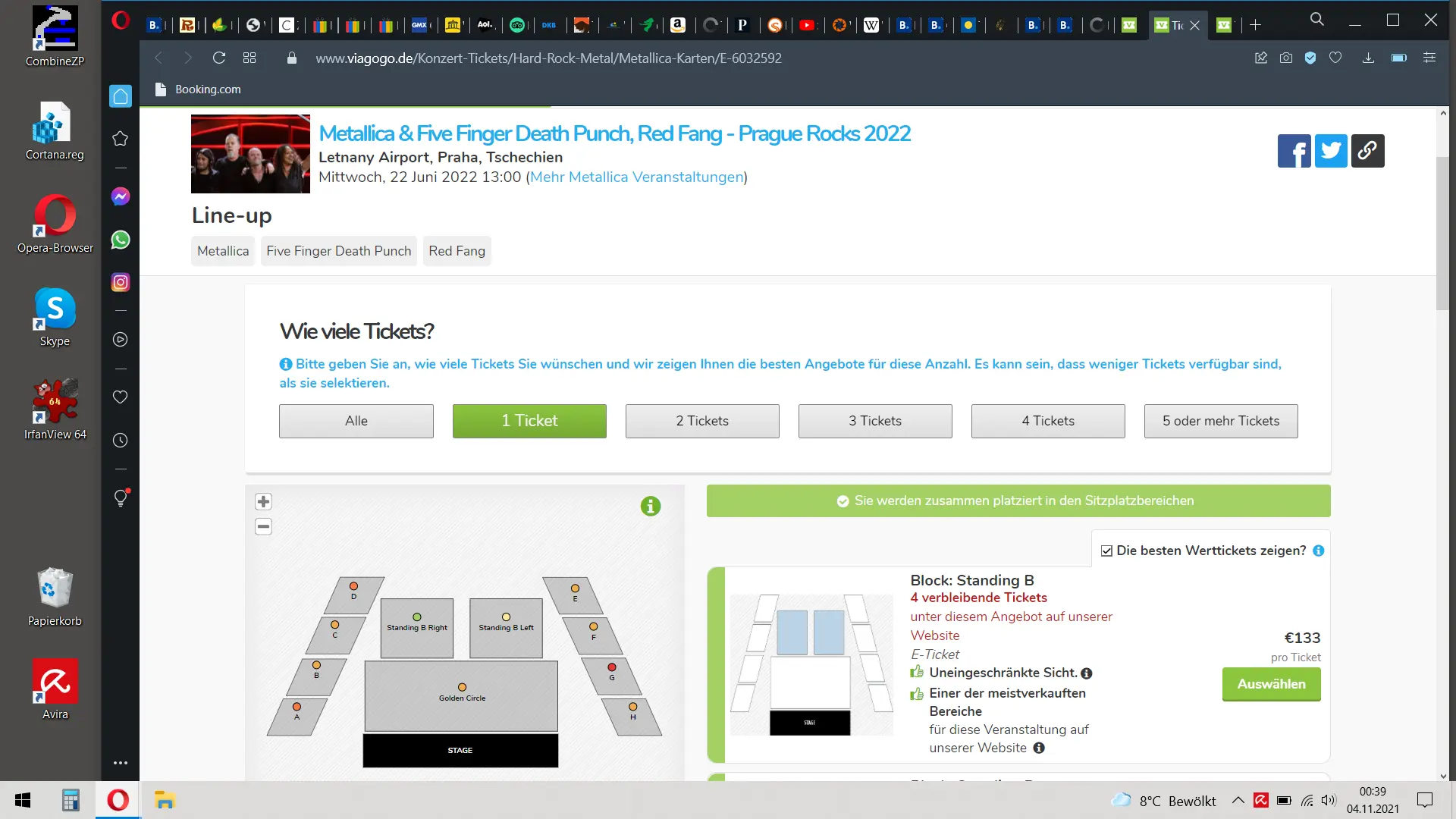1456x819 pixels.
Task: Uncheck Die besten Werttickets zeigen checkbox
Action: pyautogui.click(x=1106, y=551)
